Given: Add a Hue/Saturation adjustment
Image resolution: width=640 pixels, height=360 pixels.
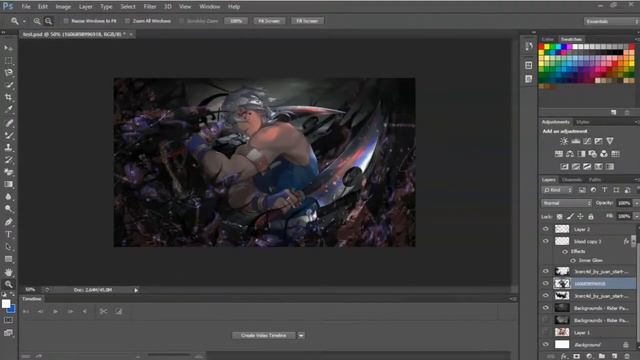Looking at the screenshot, I should coord(559,154).
